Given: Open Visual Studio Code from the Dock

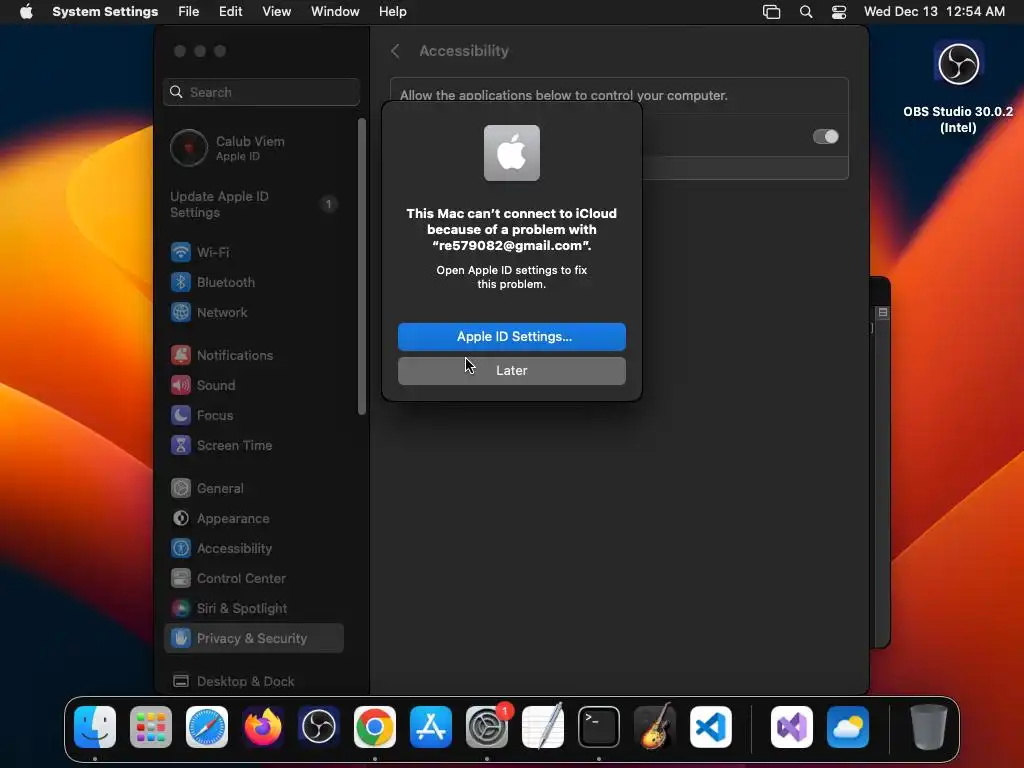Looking at the screenshot, I should (711, 727).
